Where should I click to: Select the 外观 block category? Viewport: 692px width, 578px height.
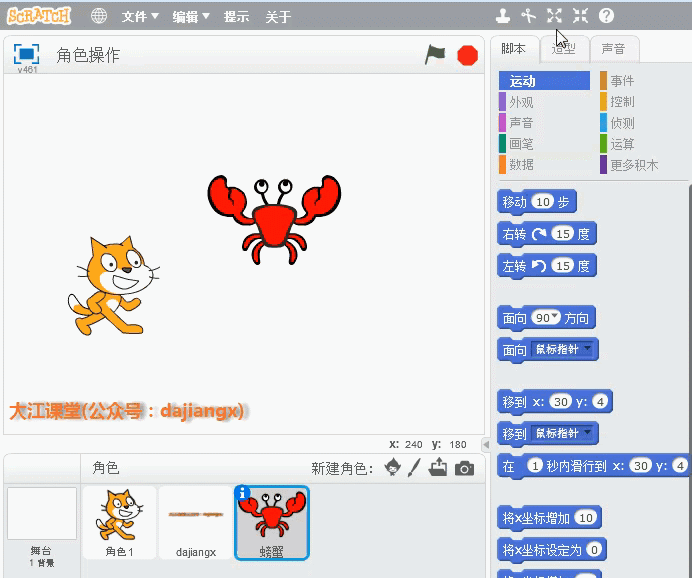(x=521, y=102)
